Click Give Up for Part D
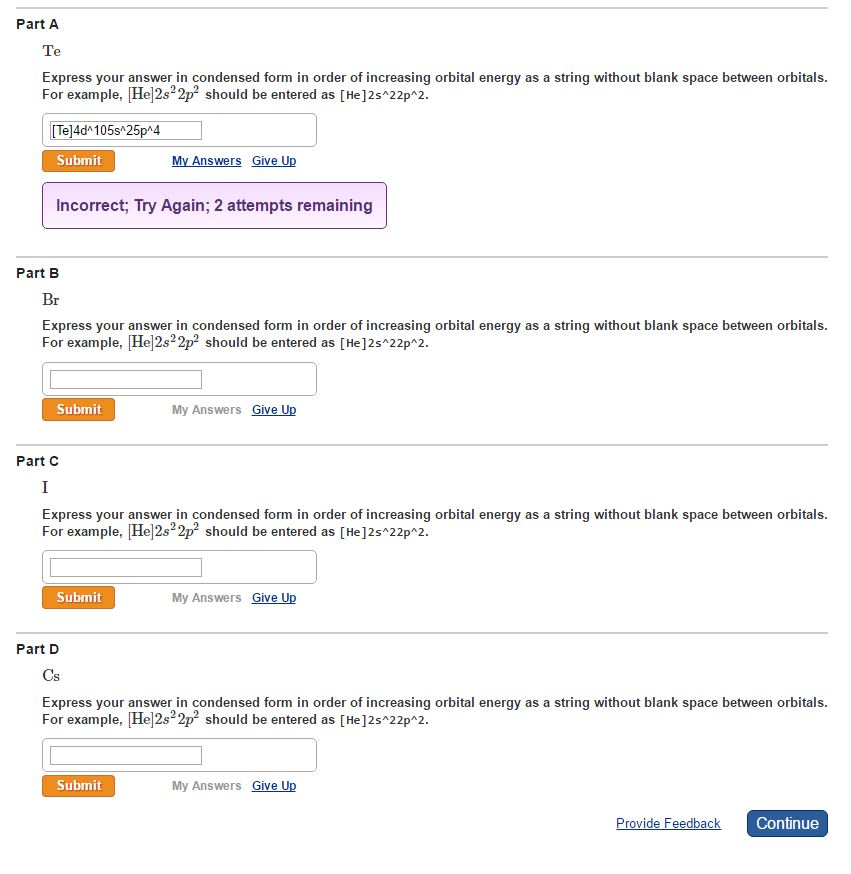 273,785
